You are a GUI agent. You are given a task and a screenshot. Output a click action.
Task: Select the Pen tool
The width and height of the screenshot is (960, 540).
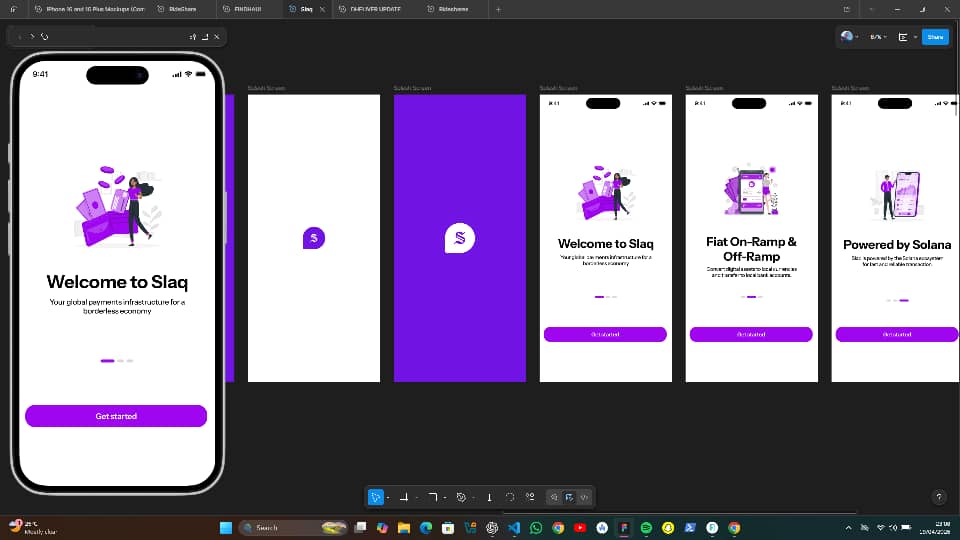tap(461, 497)
